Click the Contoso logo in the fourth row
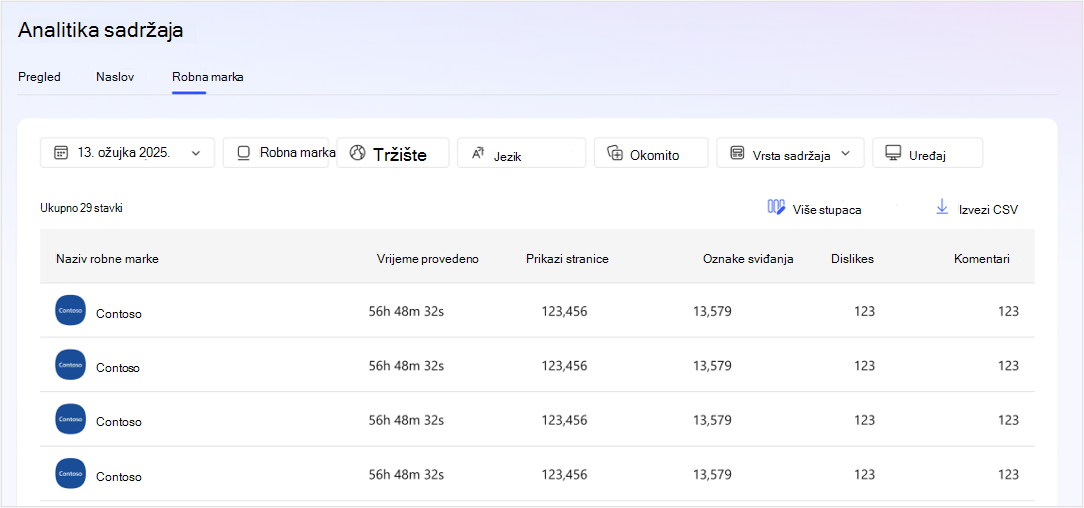 (71, 473)
